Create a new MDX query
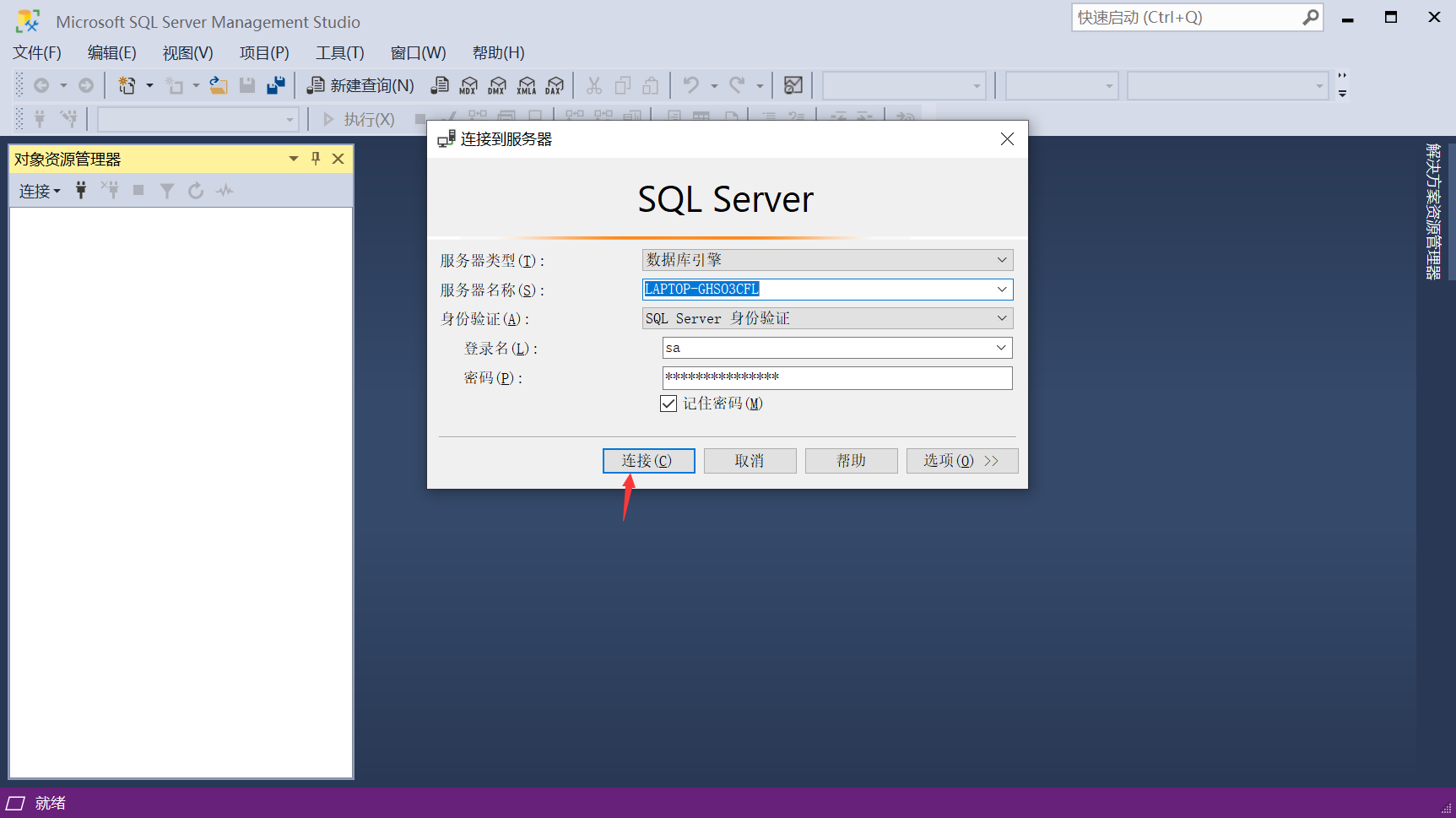Viewport: 1456px width, 818px height. (x=468, y=85)
